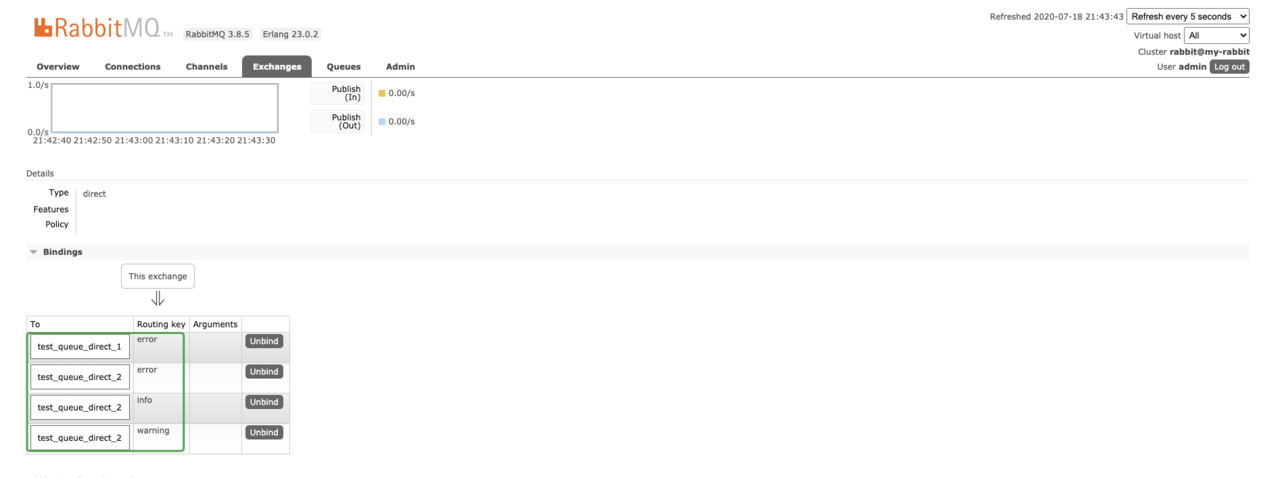Unbind test_queue_direct_1 with error key
The image size is (1280, 478).
click(x=264, y=341)
